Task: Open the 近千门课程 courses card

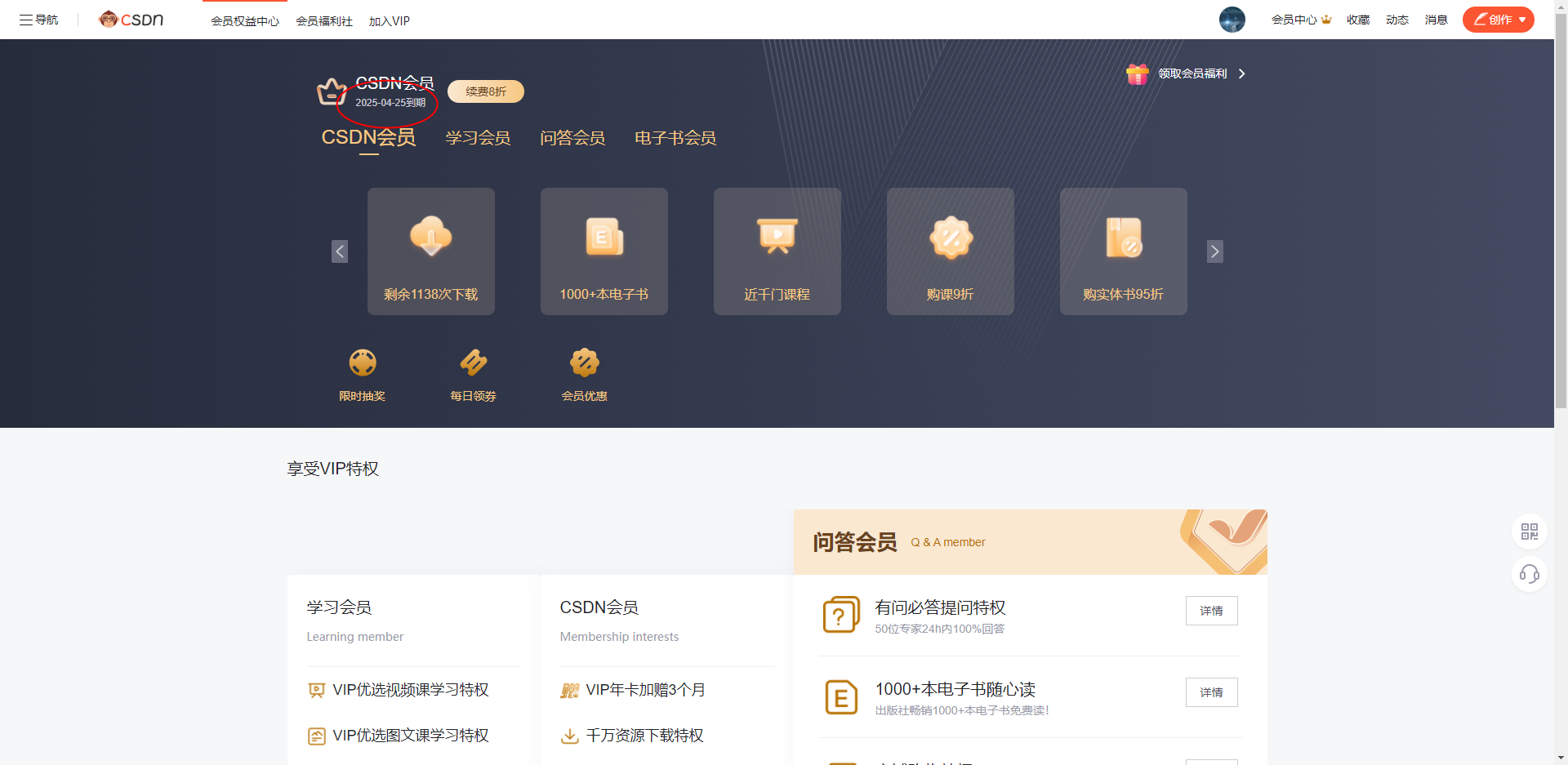Action: pos(777,251)
